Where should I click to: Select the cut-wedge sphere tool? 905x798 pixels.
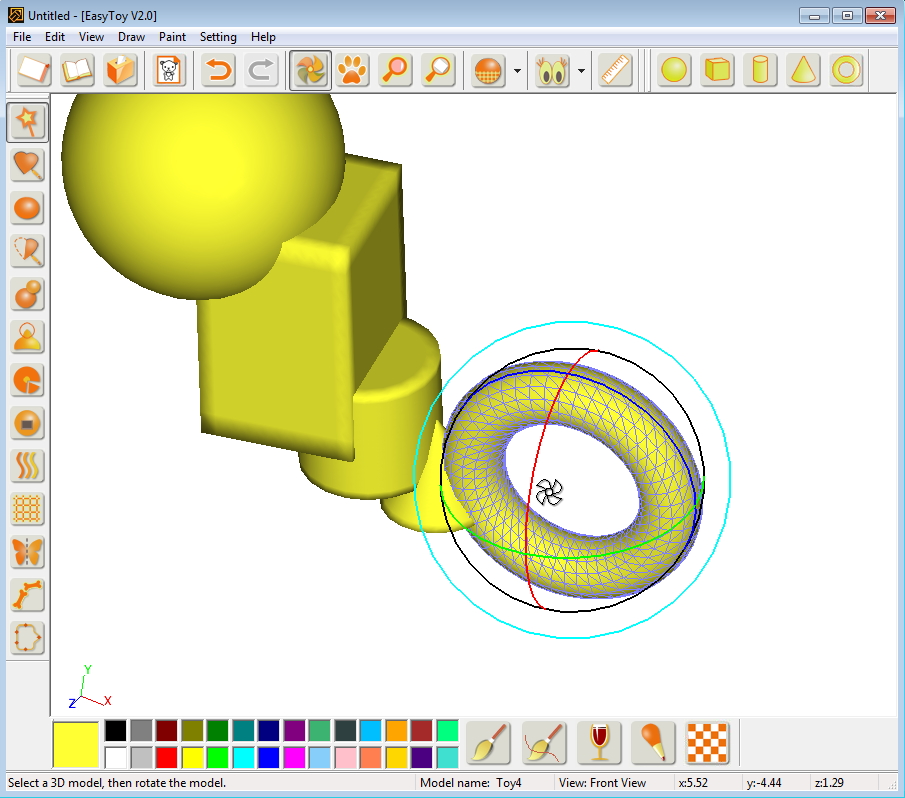(x=27, y=380)
